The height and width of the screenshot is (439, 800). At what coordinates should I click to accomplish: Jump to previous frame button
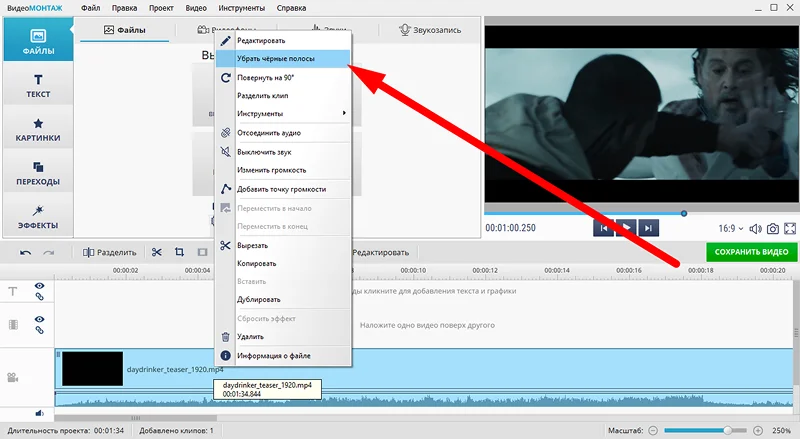[x=604, y=228]
